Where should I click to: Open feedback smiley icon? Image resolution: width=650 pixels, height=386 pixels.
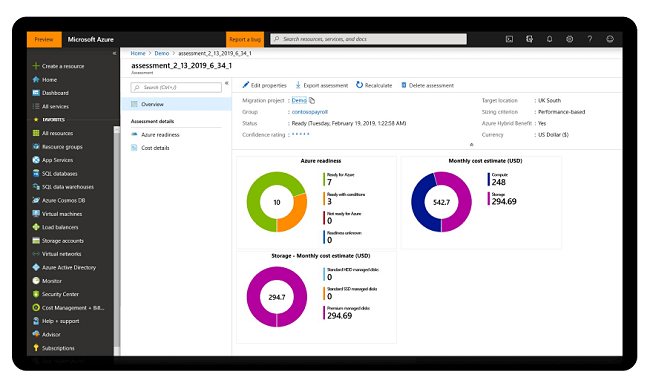coord(610,39)
